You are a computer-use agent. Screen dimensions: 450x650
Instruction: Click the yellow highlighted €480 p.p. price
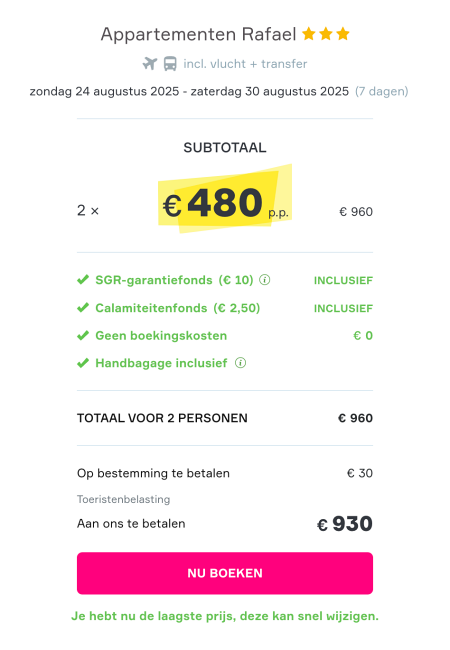225,199
